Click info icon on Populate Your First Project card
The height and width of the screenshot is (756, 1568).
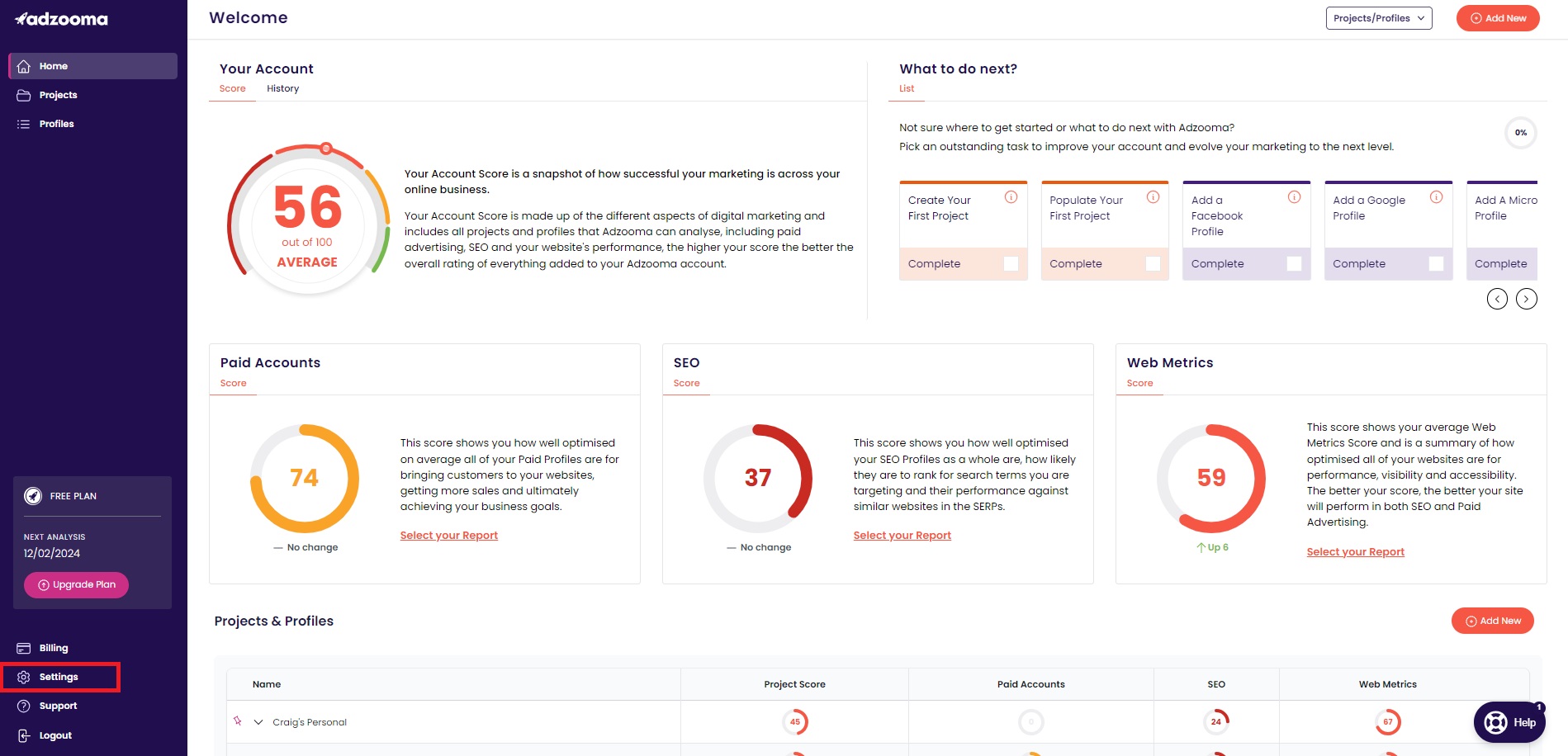[1153, 197]
